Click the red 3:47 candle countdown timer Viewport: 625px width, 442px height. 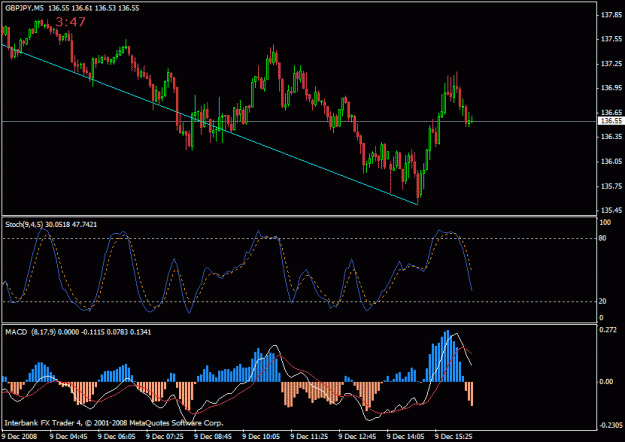(70, 22)
